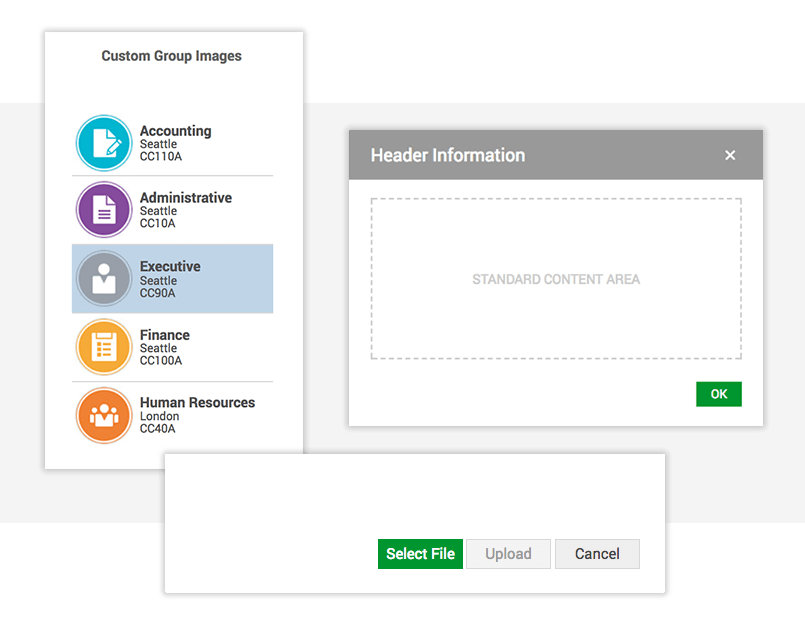Click the Upload button
The image size is (805, 624).
pyautogui.click(x=508, y=554)
